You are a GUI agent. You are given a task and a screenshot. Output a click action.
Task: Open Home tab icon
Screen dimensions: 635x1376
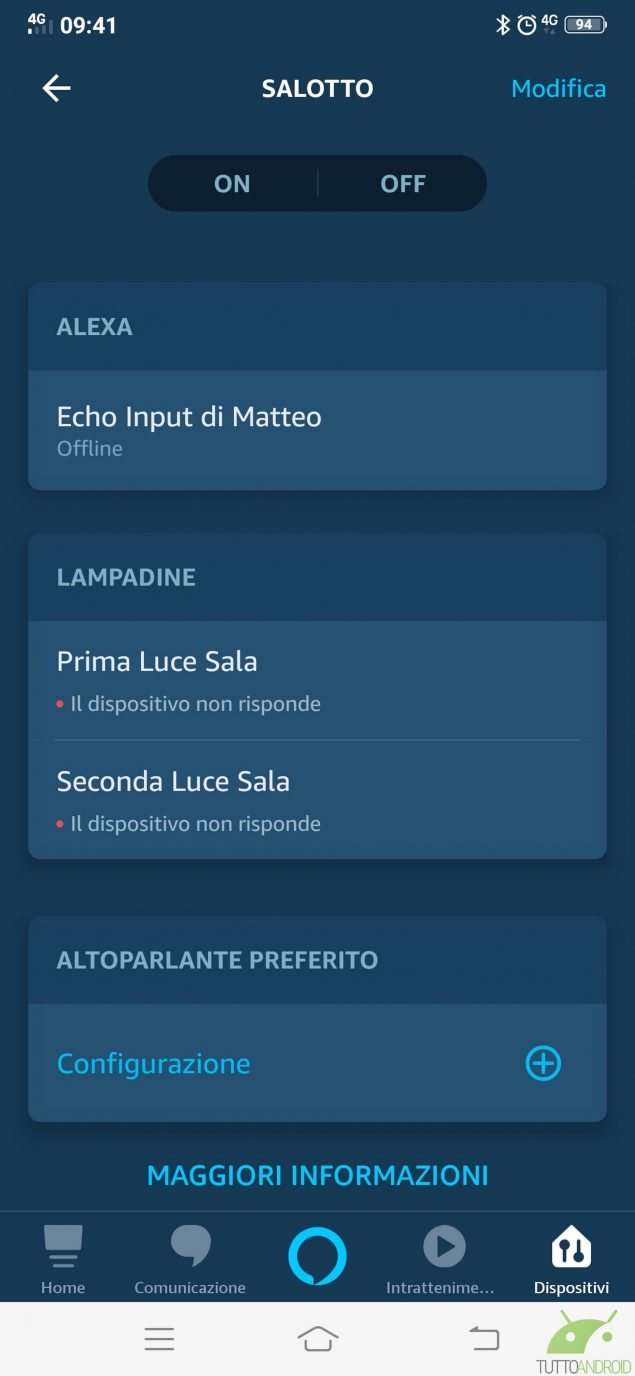(x=63, y=1246)
